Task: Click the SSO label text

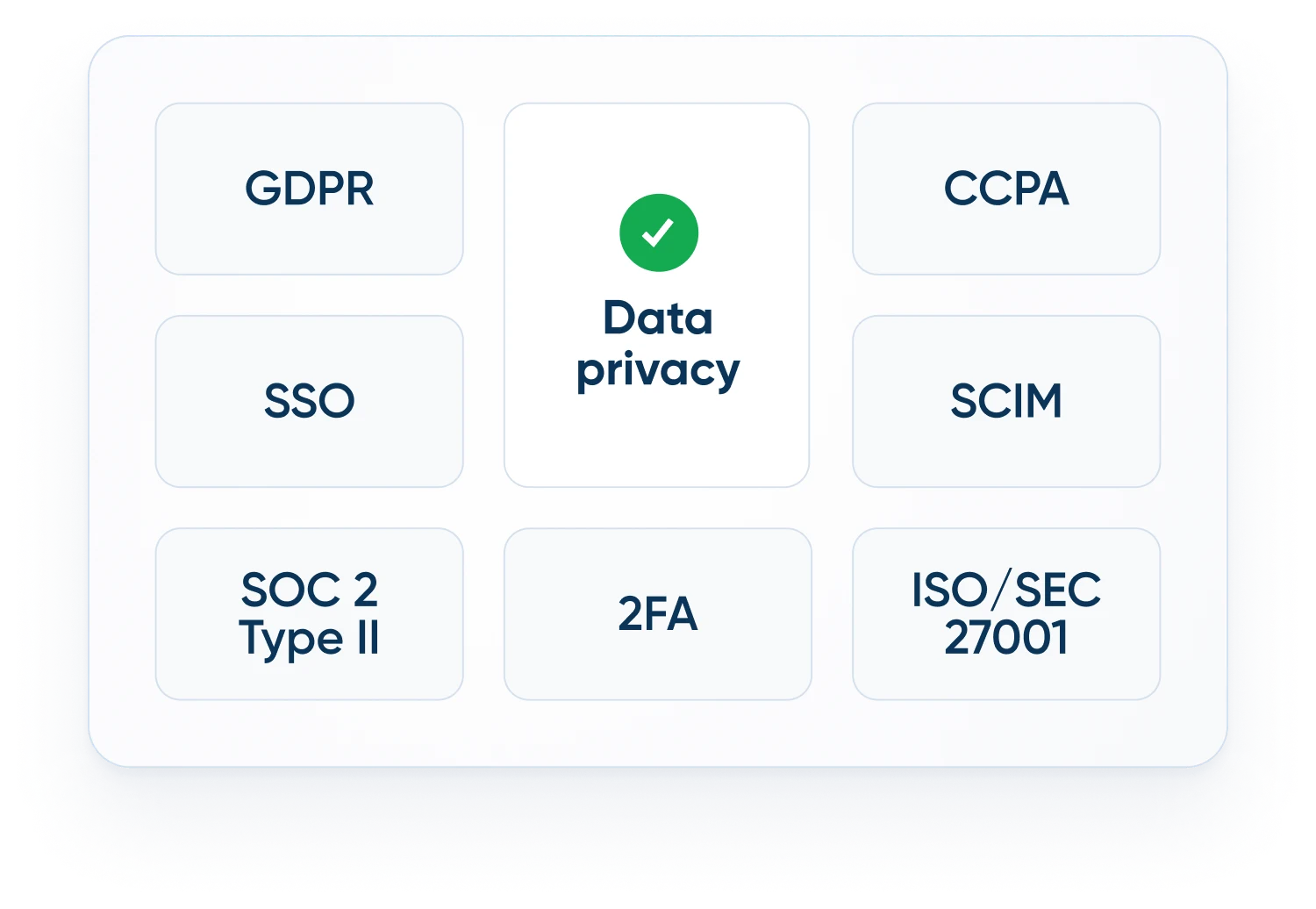Action: click(x=309, y=401)
